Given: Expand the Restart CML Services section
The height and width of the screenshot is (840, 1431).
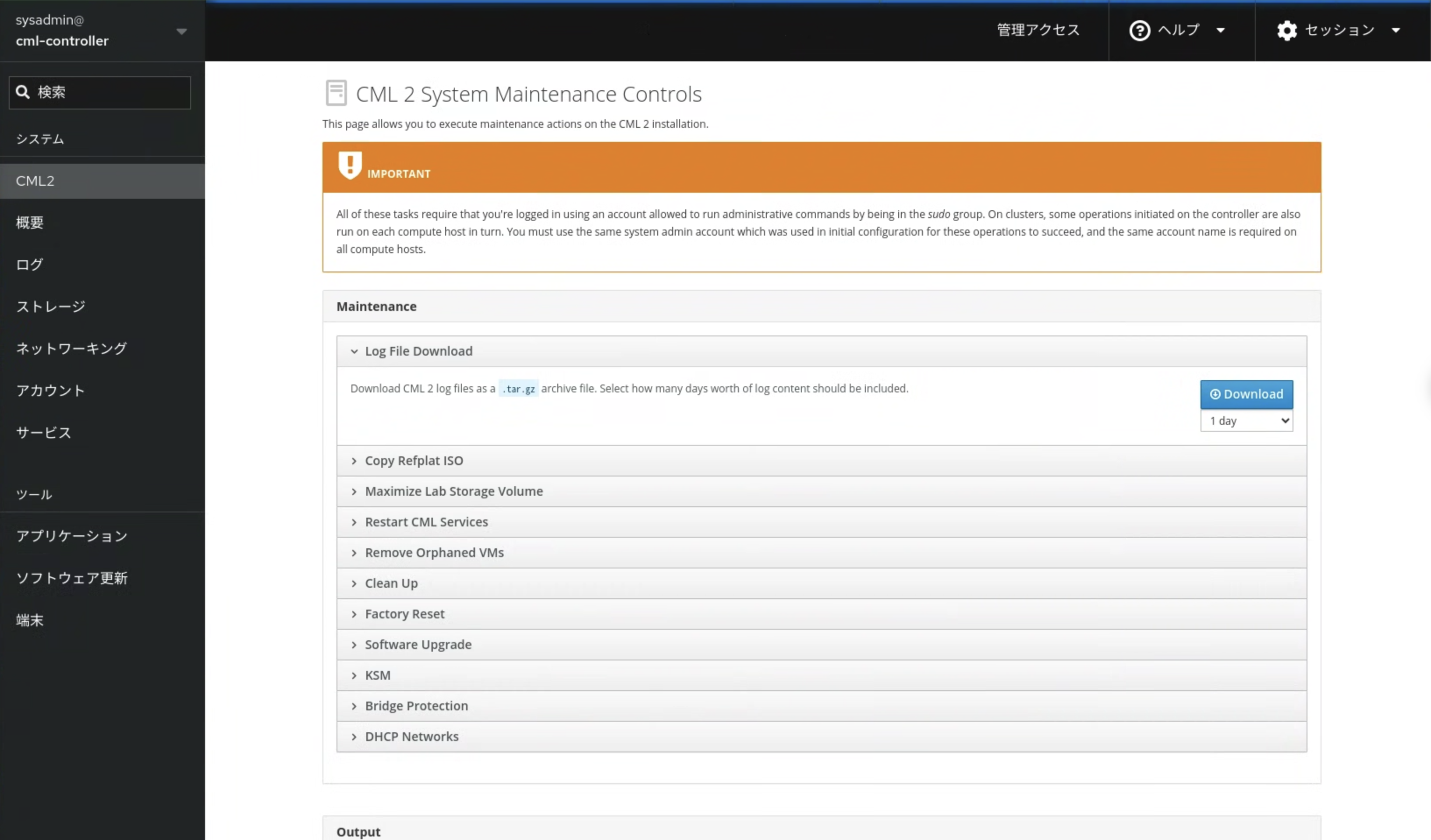Looking at the screenshot, I should pos(426,522).
